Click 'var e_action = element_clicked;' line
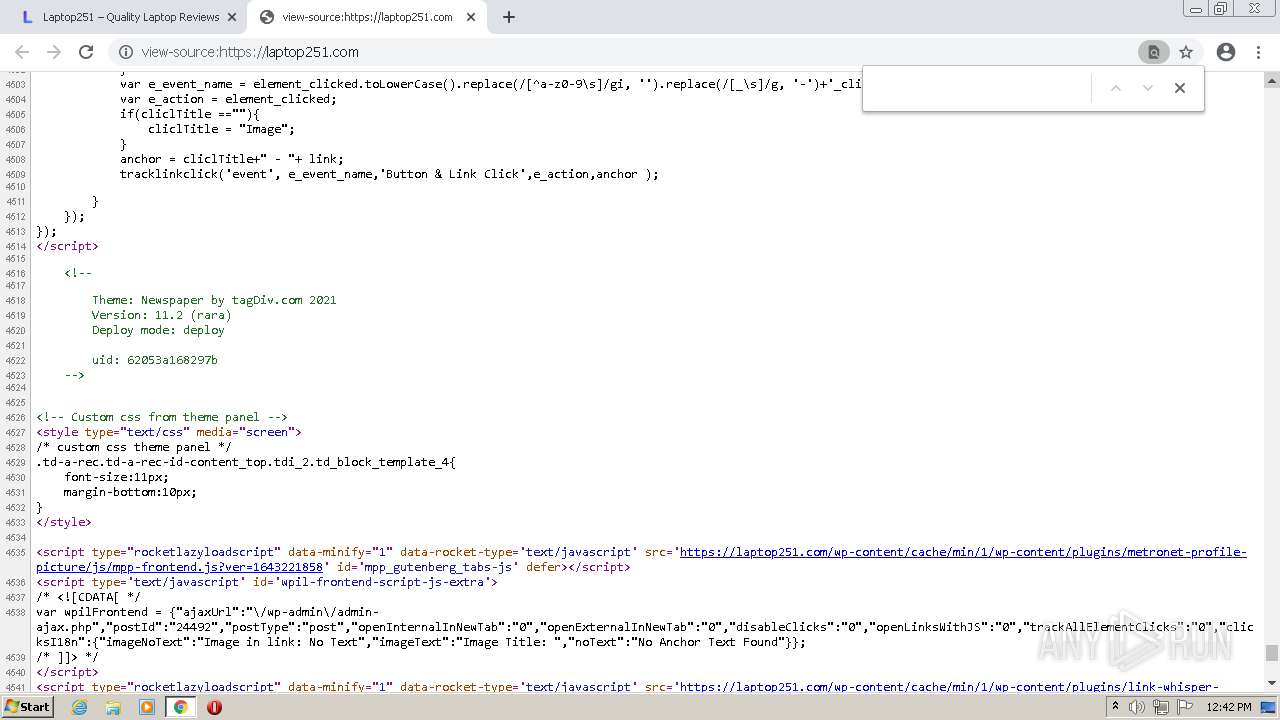1280x720 pixels. pos(228,99)
